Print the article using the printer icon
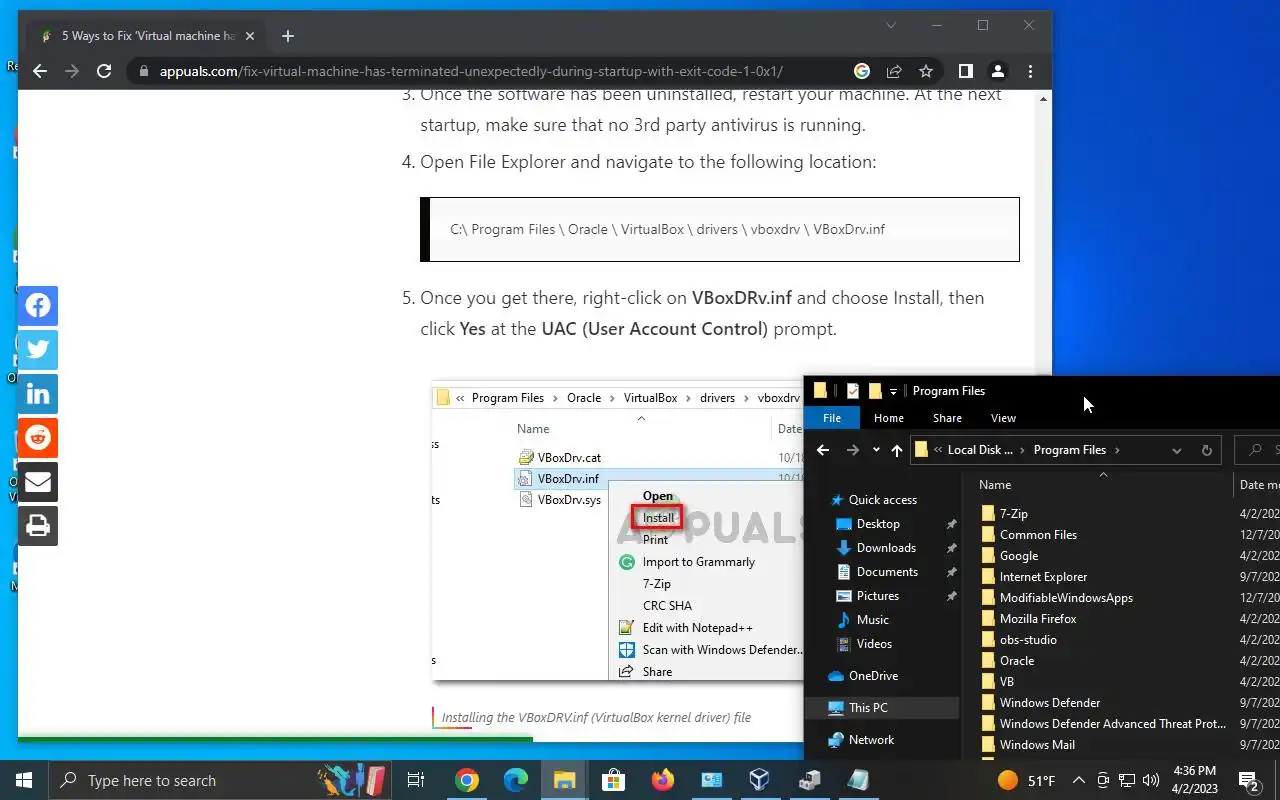Image resolution: width=1280 pixels, height=800 pixels. [38, 526]
